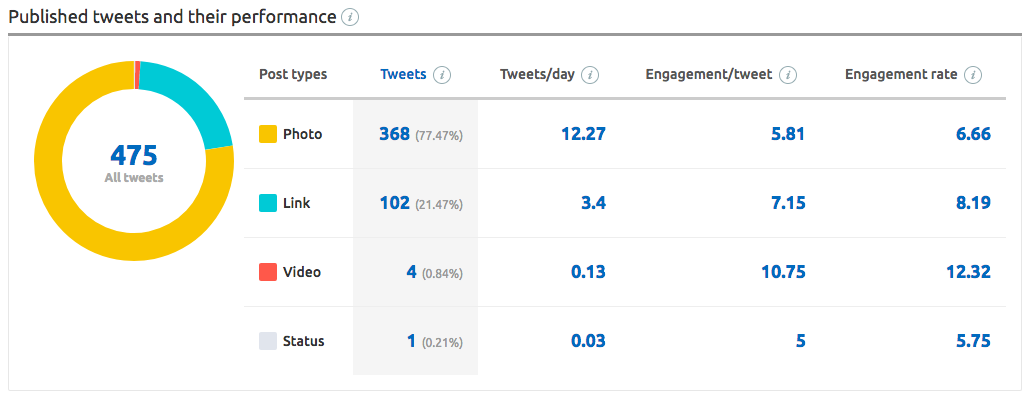The image size is (1030, 398).
Task: Click the 475 All tweets total
Action: (134, 156)
